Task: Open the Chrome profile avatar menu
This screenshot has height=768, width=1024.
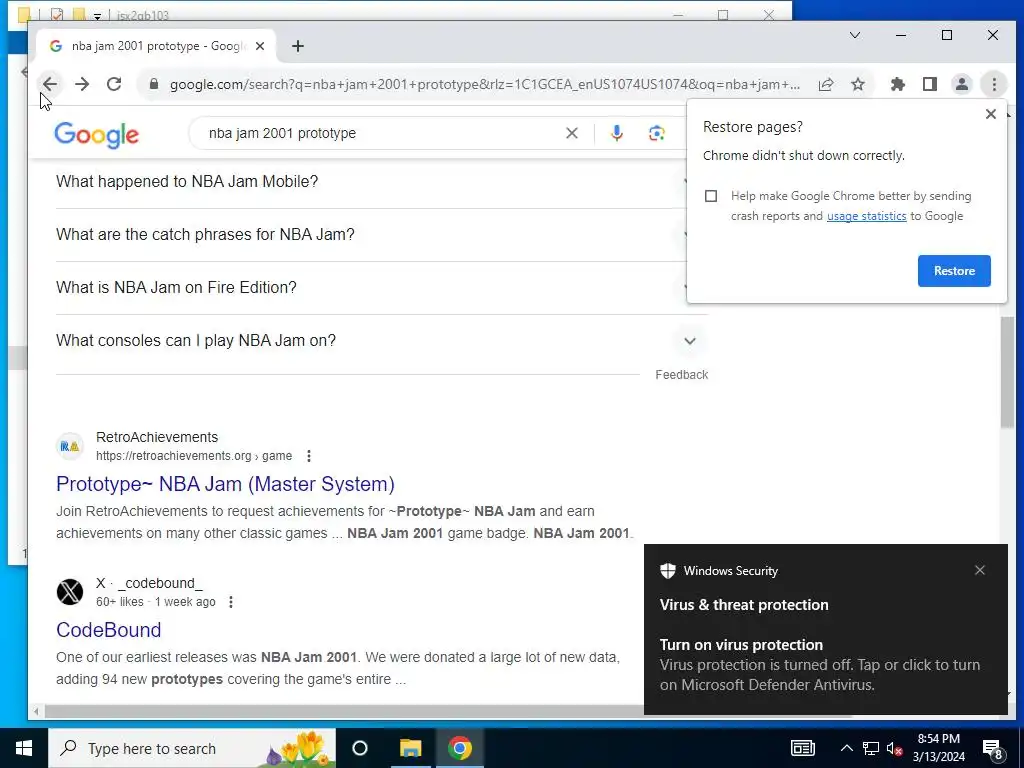Action: click(962, 84)
